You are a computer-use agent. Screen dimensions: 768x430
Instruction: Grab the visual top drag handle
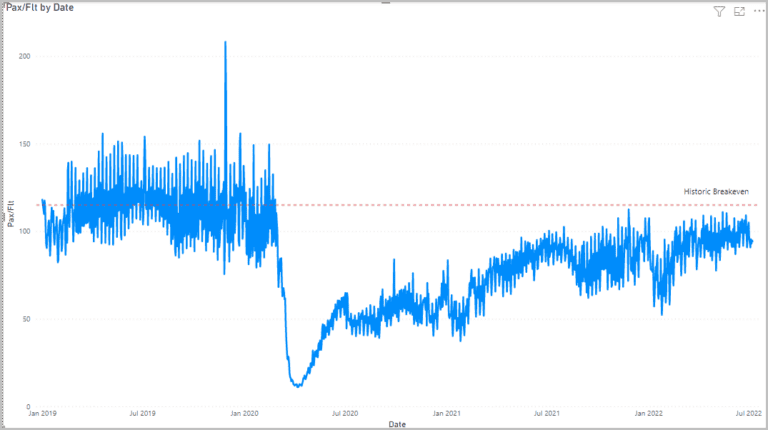386,2
